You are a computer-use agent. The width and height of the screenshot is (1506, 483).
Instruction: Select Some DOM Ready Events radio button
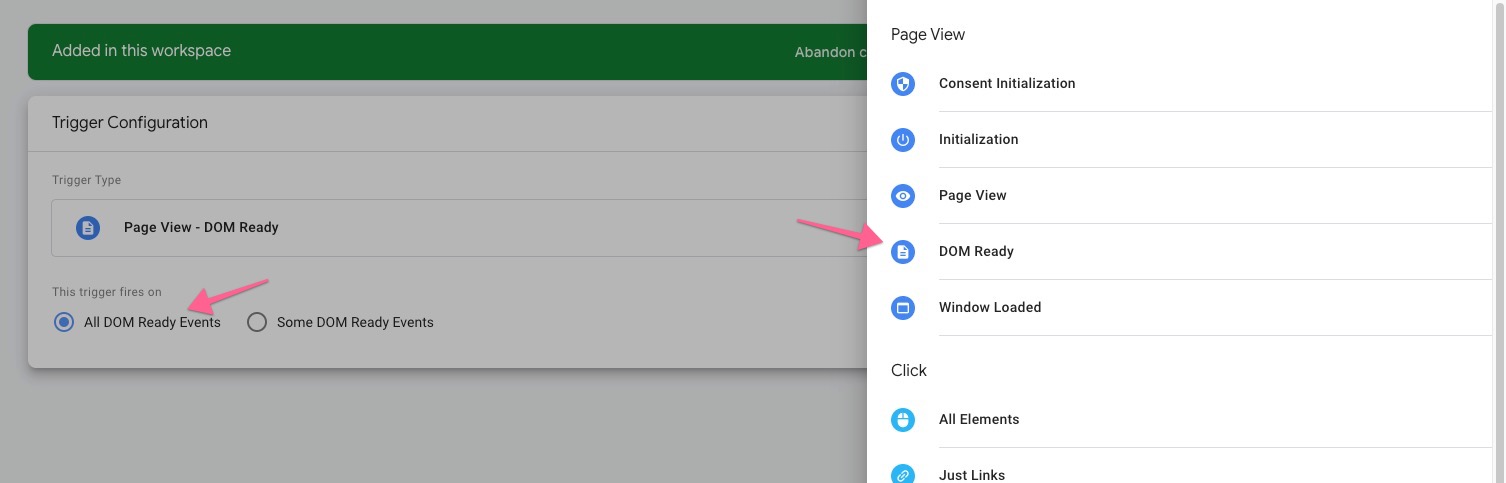pyautogui.click(x=257, y=322)
